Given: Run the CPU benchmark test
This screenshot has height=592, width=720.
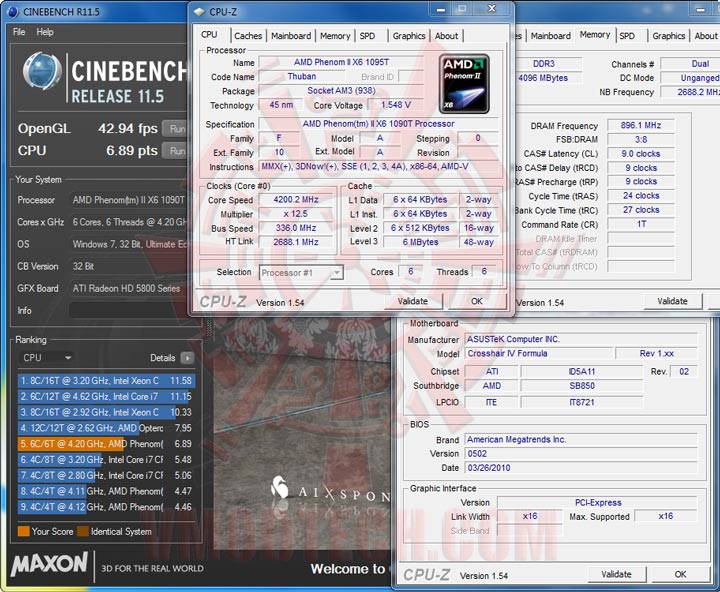Looking at the screenshot, I should (x=177, y=151).
